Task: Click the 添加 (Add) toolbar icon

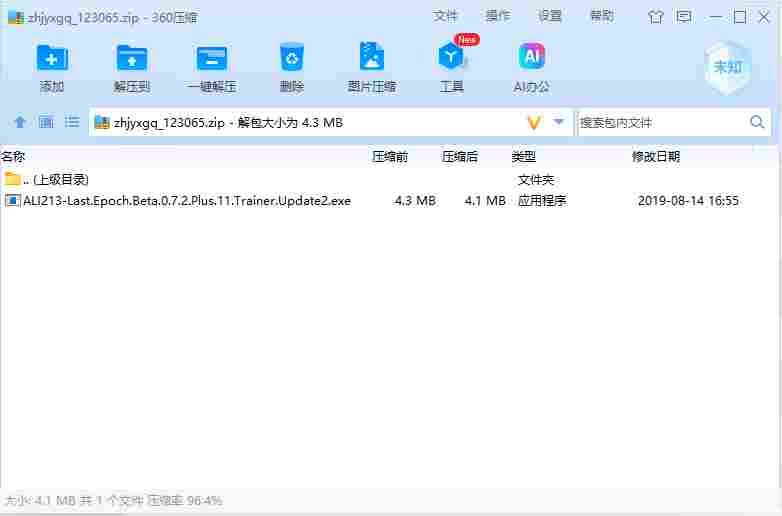Action: click(52, 58)
